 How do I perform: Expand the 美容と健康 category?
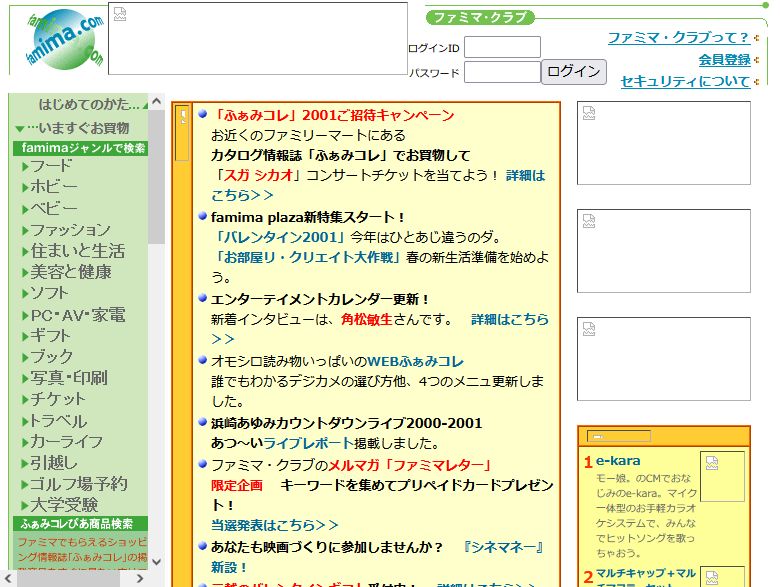(67, 272)
